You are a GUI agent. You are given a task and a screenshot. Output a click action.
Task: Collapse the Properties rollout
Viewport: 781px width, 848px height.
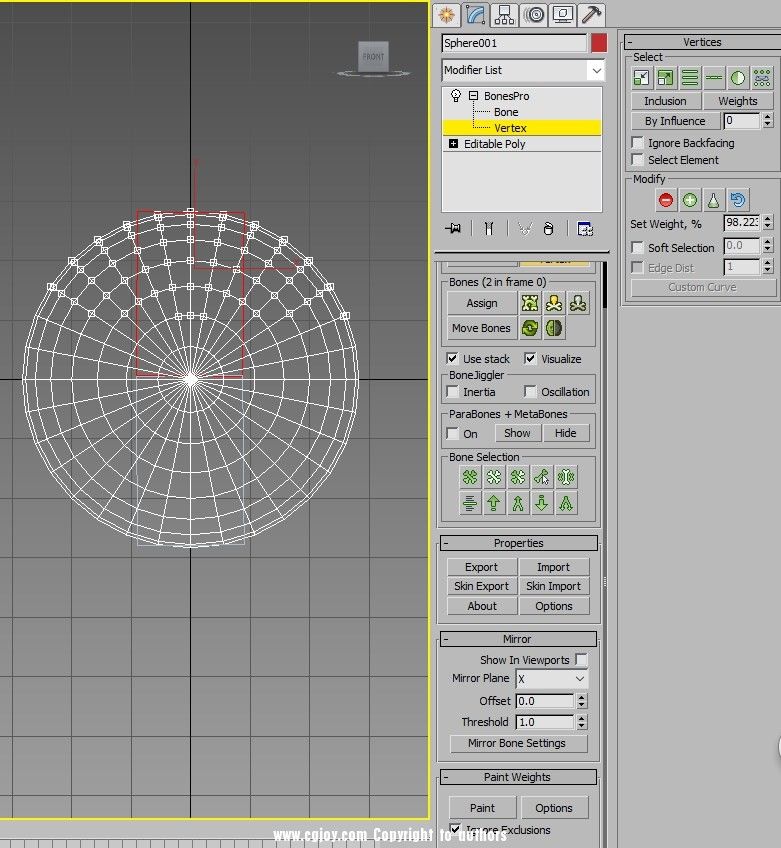pos(519,543)
